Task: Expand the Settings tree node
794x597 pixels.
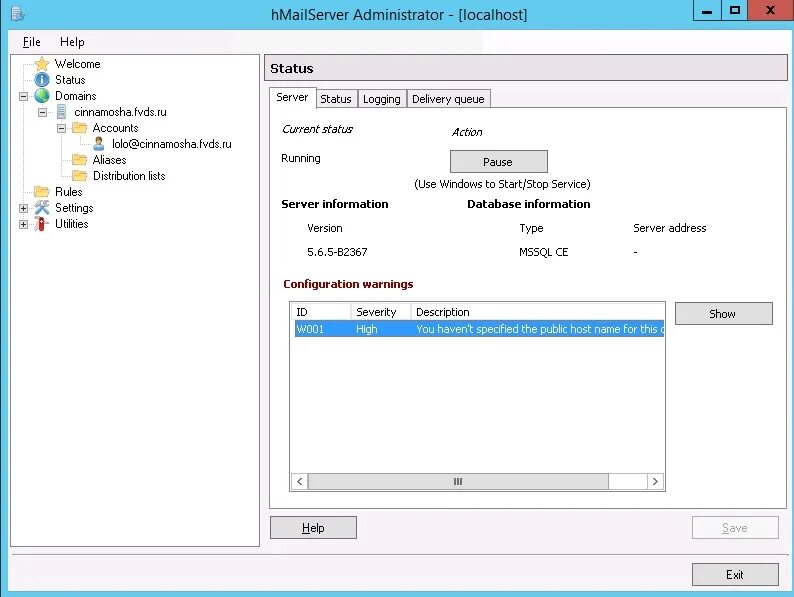Action: coord(23,208)
